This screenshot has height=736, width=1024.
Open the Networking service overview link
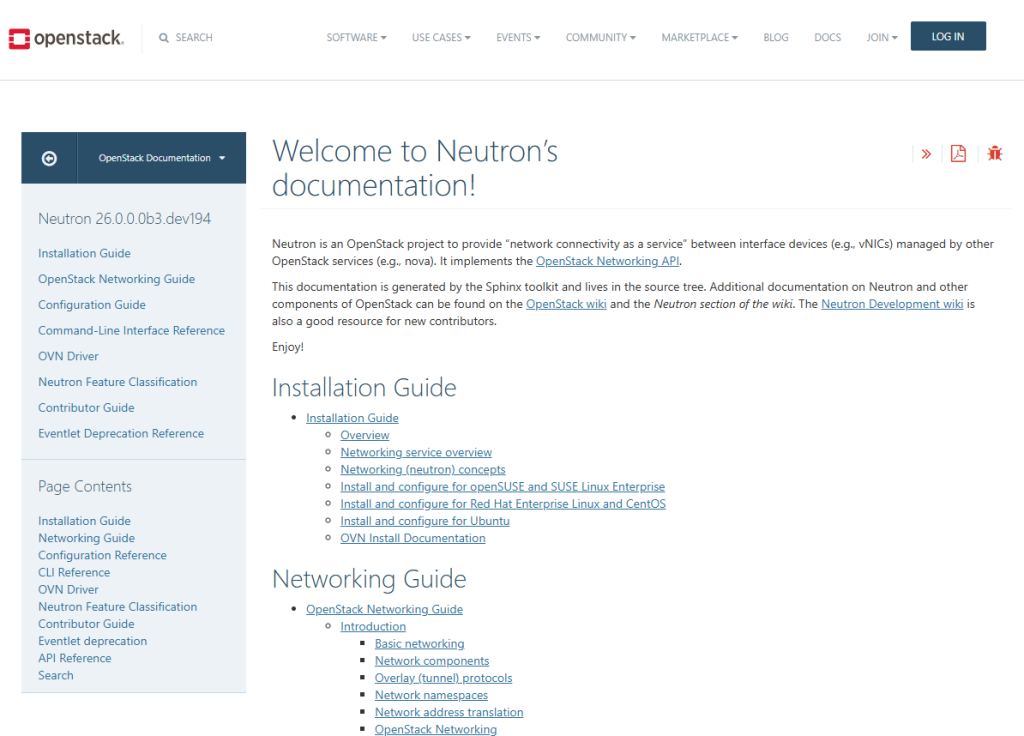(416, 453)
